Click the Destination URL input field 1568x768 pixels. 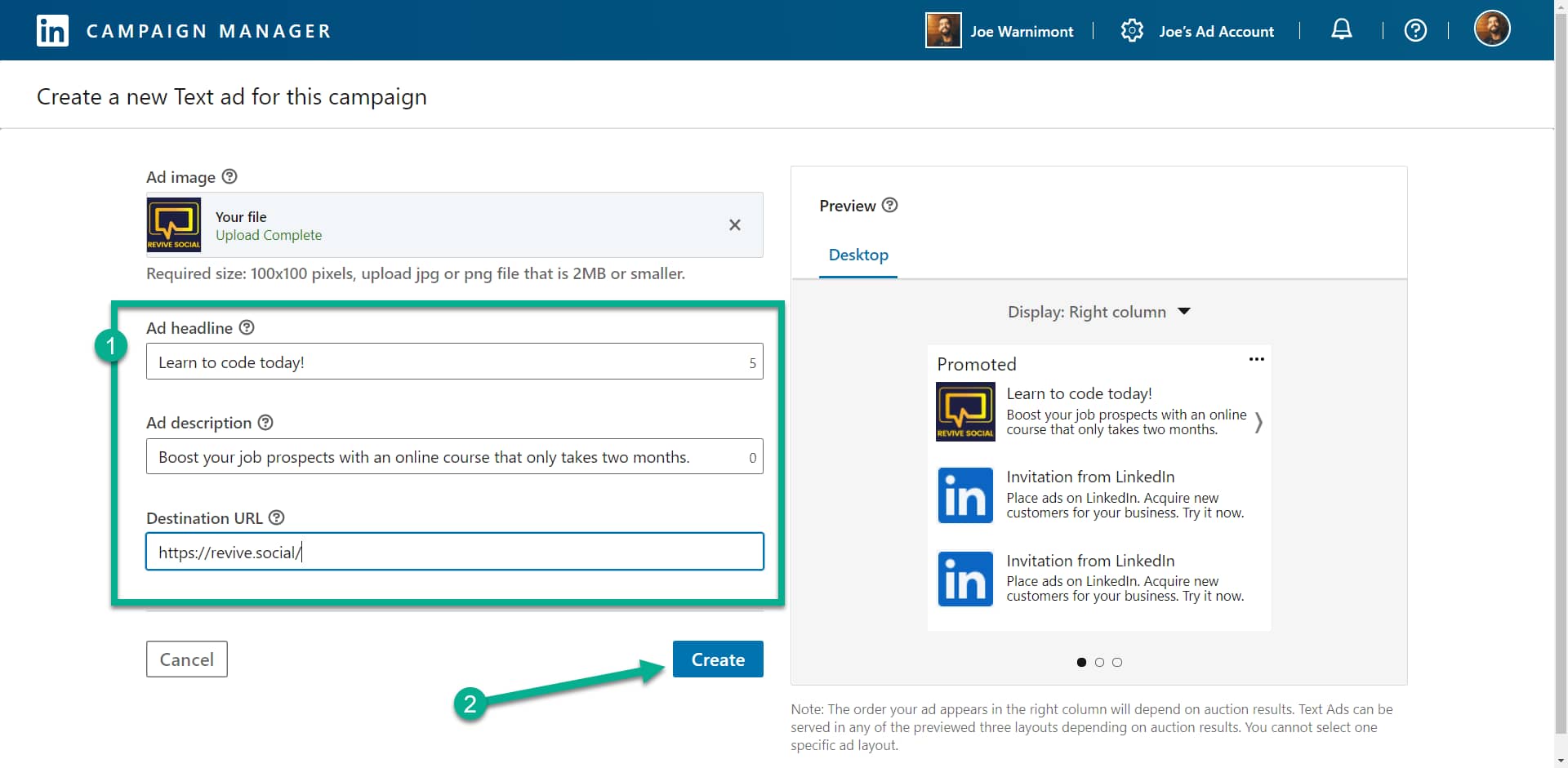(455, 552)
